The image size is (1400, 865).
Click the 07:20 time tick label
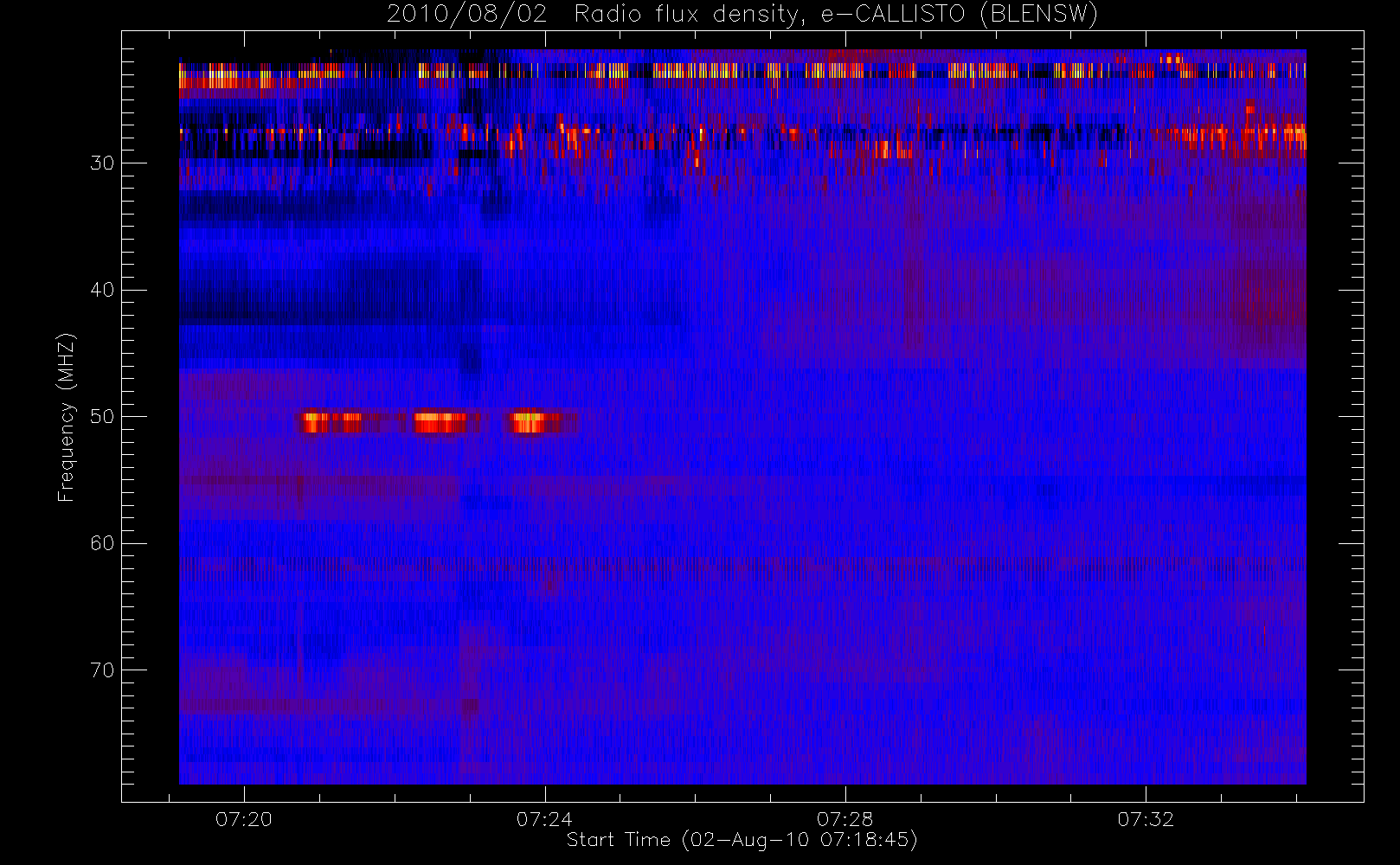(244, 819)
